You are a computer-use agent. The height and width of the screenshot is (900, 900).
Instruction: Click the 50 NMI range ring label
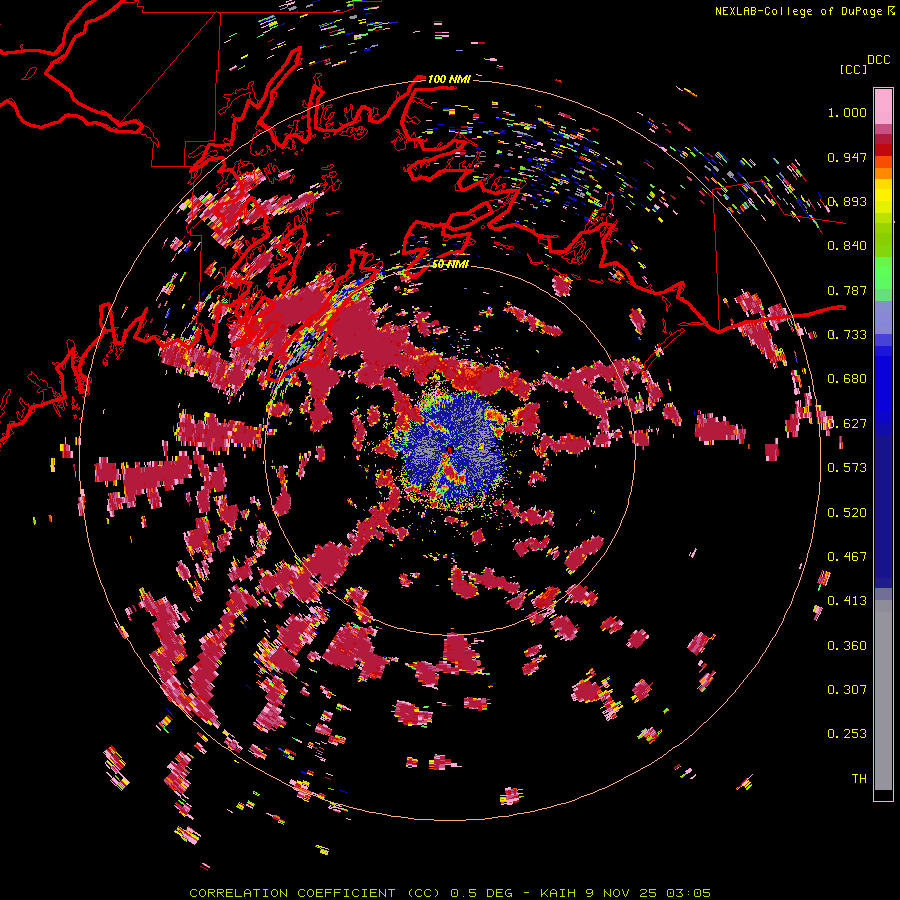[450, 264]
